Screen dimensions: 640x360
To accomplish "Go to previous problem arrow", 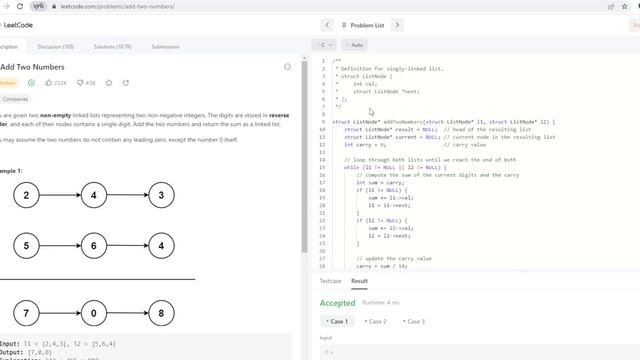I will pyautogui.click(x=327, y=25).
